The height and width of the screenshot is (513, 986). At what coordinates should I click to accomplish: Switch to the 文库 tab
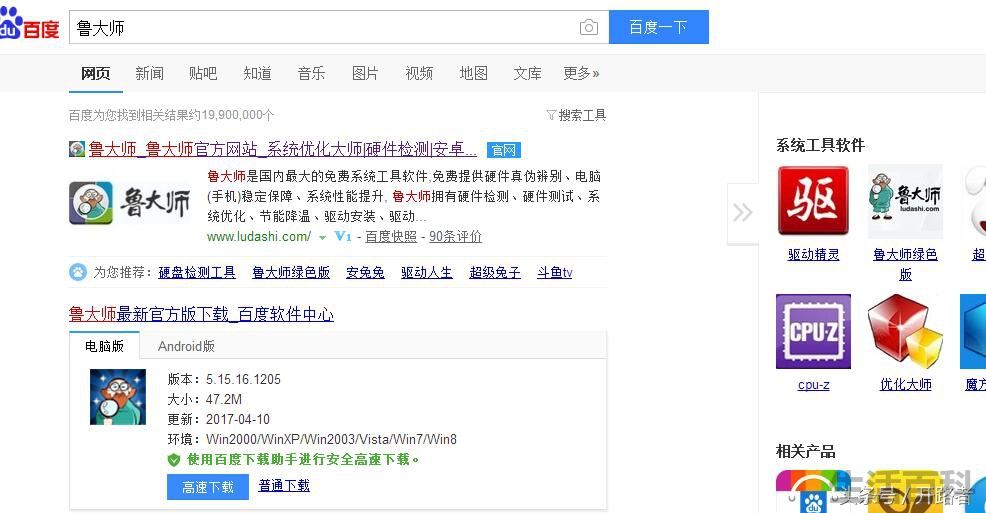point(527,74)
